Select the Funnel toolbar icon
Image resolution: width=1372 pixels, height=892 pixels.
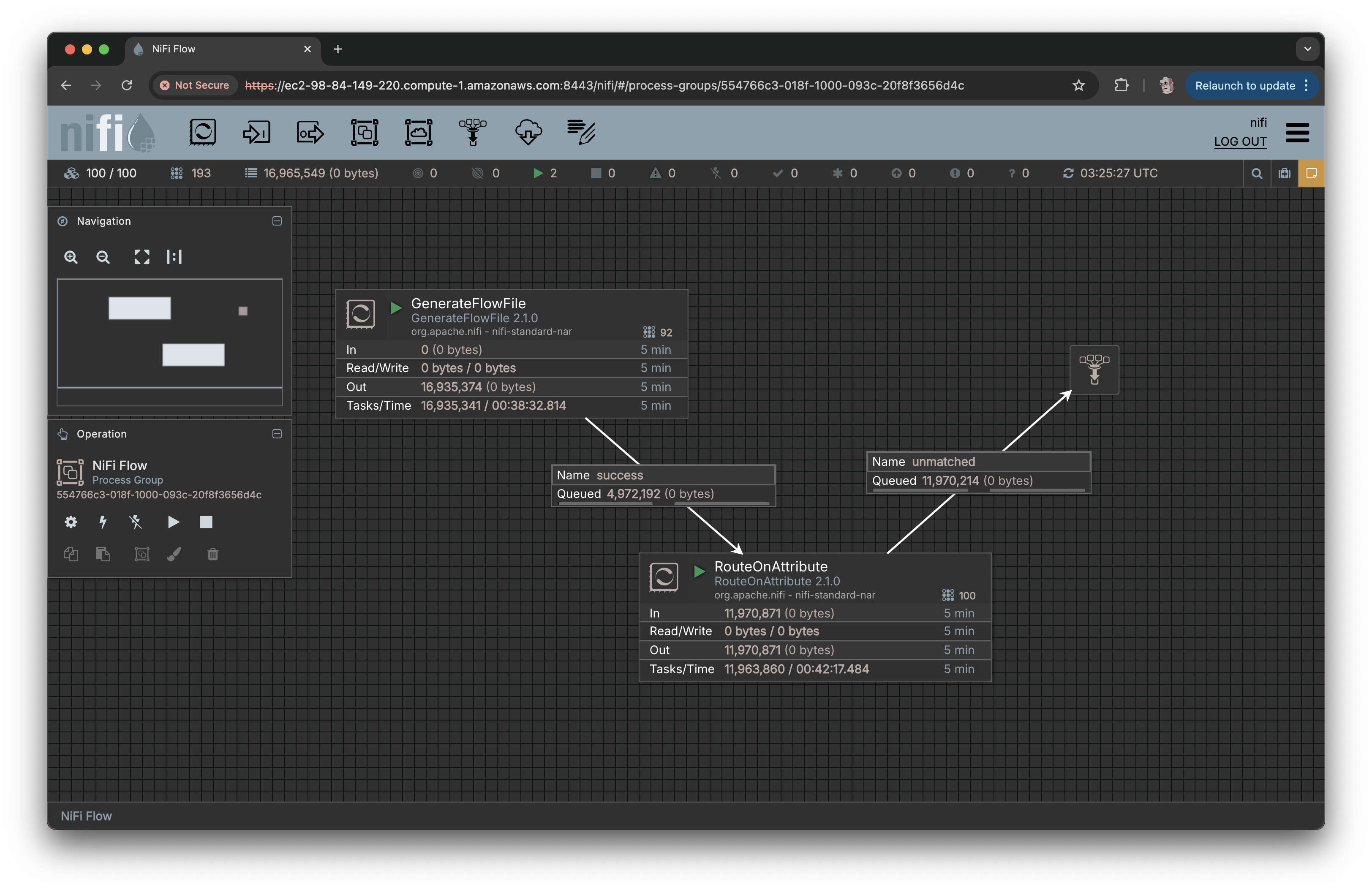[x=473, y=132]
